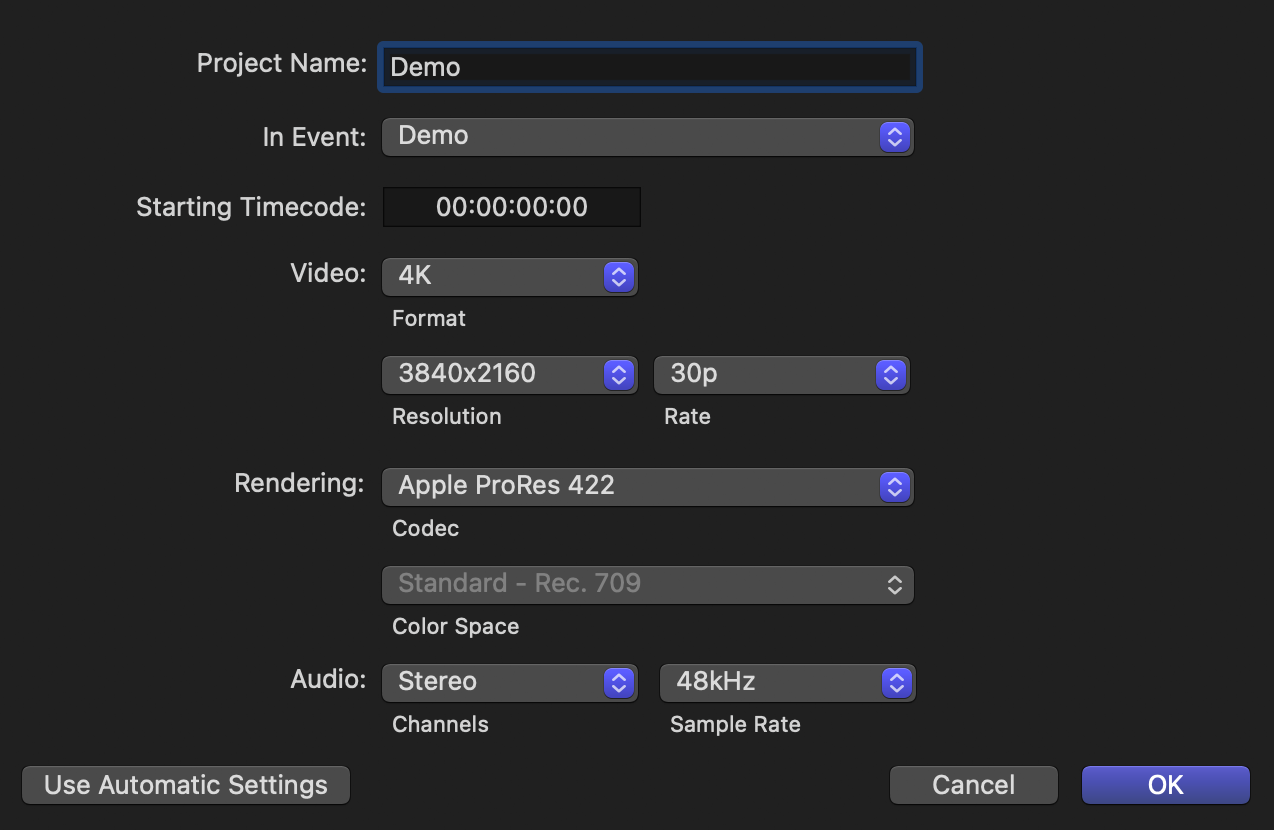Screen dimensions: 1274x830
Task: Click the Project Name text field
Action: (649, 67)
